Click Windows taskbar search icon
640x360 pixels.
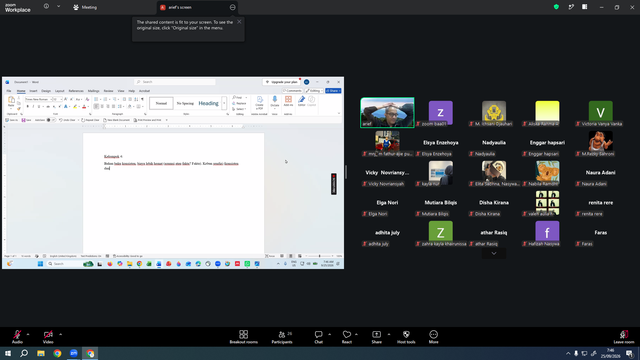point(24,353)
